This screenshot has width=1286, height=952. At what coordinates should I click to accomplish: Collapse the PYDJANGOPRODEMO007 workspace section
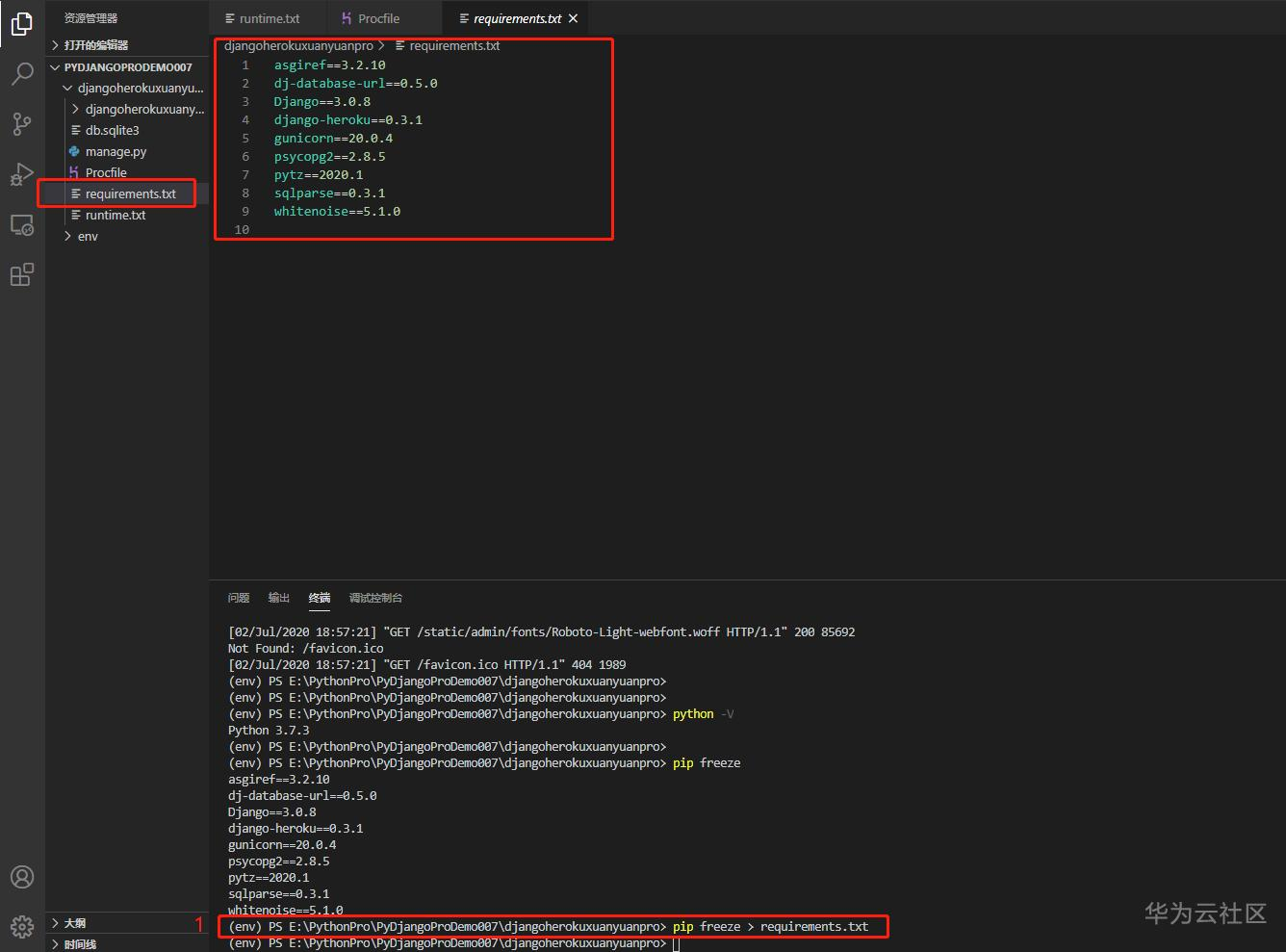click(x=127, y=67)
